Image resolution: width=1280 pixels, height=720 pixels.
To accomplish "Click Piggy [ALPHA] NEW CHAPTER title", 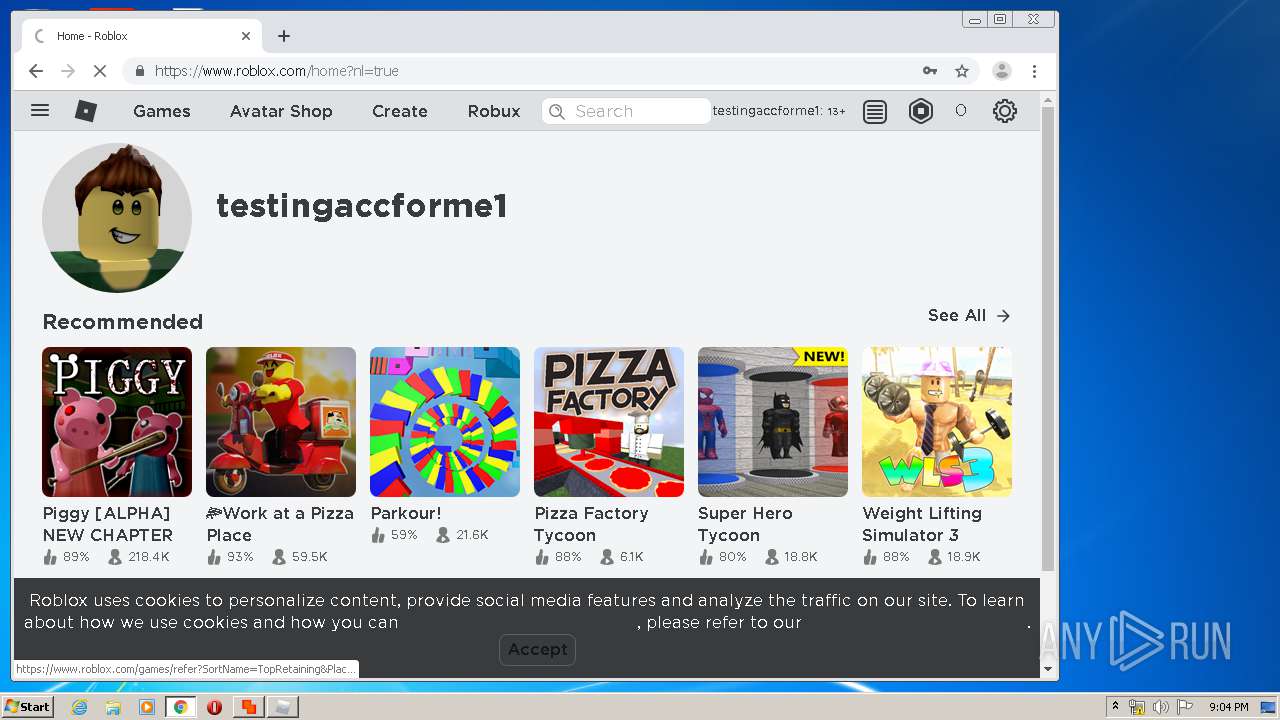I will click(108, 524).
